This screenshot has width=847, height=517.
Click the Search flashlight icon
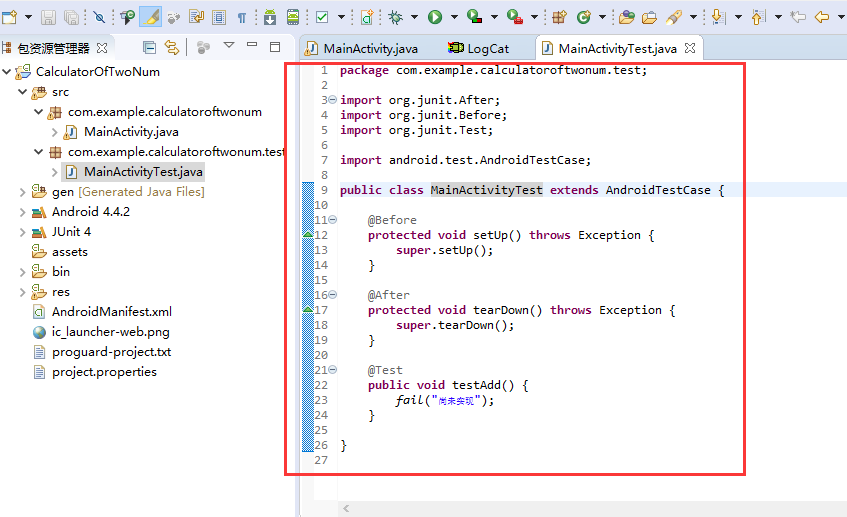pos(674,17)
